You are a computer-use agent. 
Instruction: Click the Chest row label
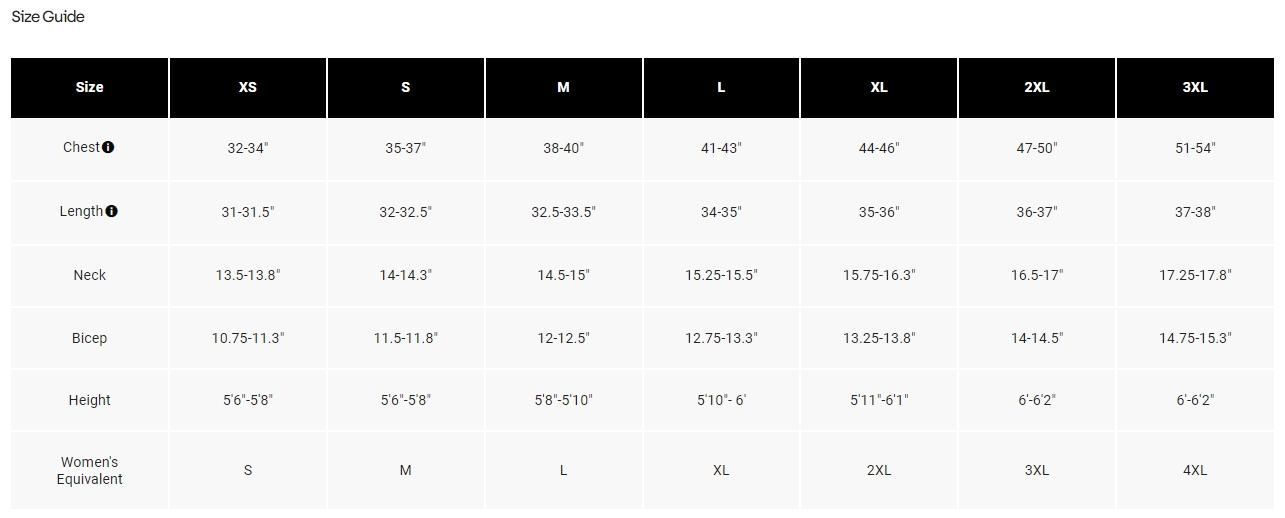81,147
